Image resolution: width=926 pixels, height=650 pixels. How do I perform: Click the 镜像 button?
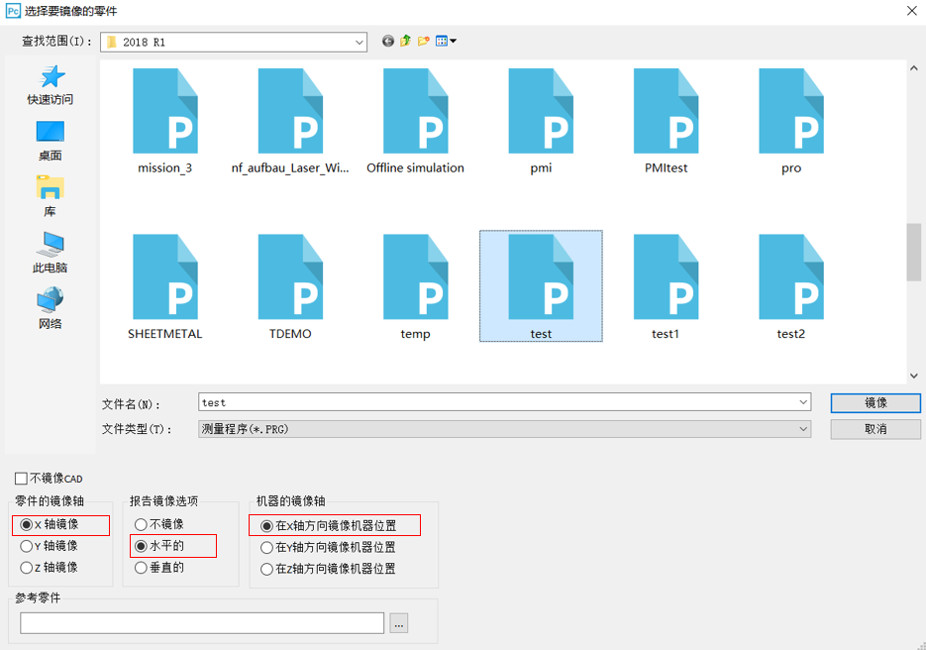tap(875, 402)
